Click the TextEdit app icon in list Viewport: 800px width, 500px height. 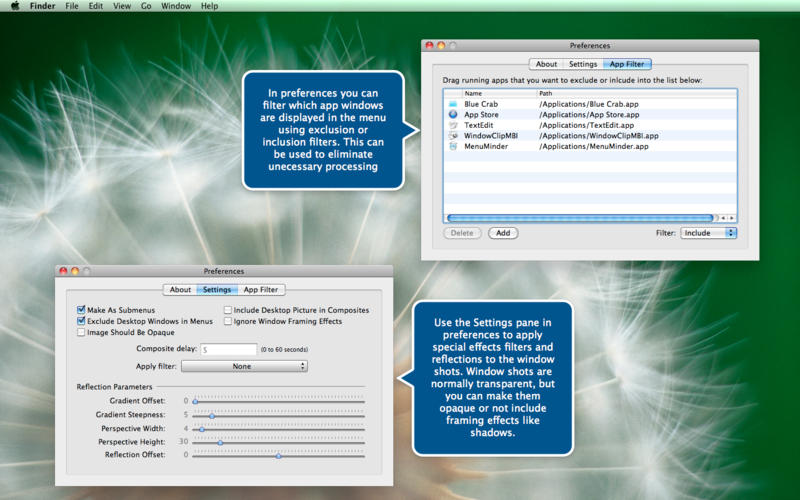click(x=453, y=125)
